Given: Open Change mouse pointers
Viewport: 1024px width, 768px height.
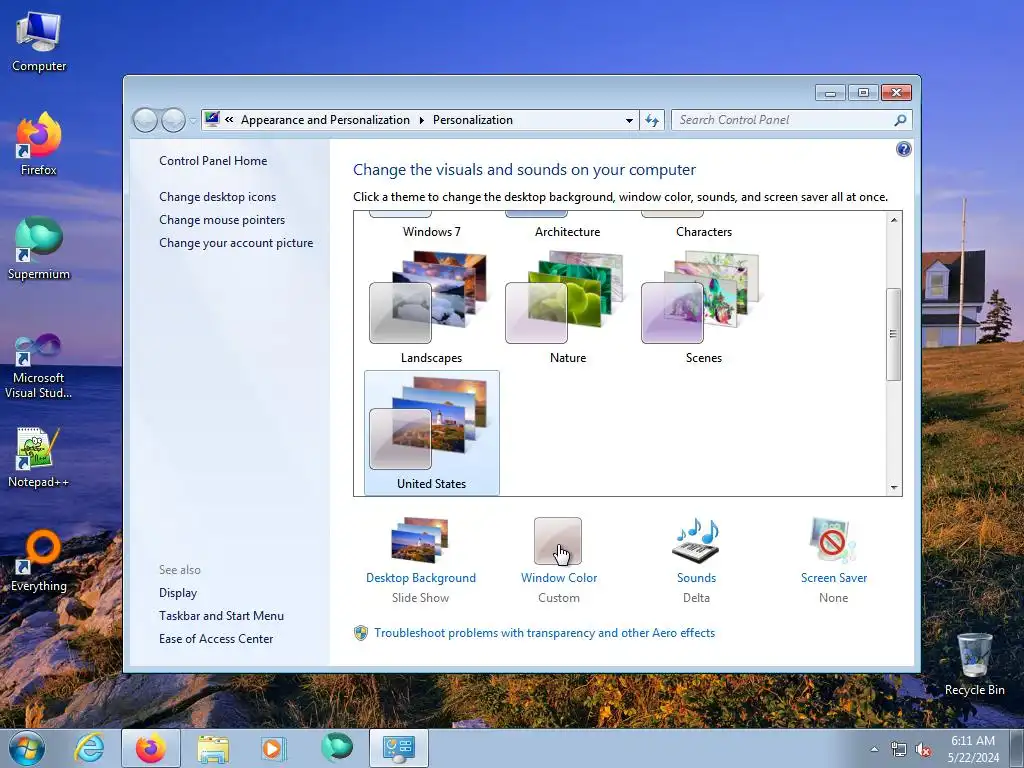Looking at the screenshot, I should (x=222, y=219).
